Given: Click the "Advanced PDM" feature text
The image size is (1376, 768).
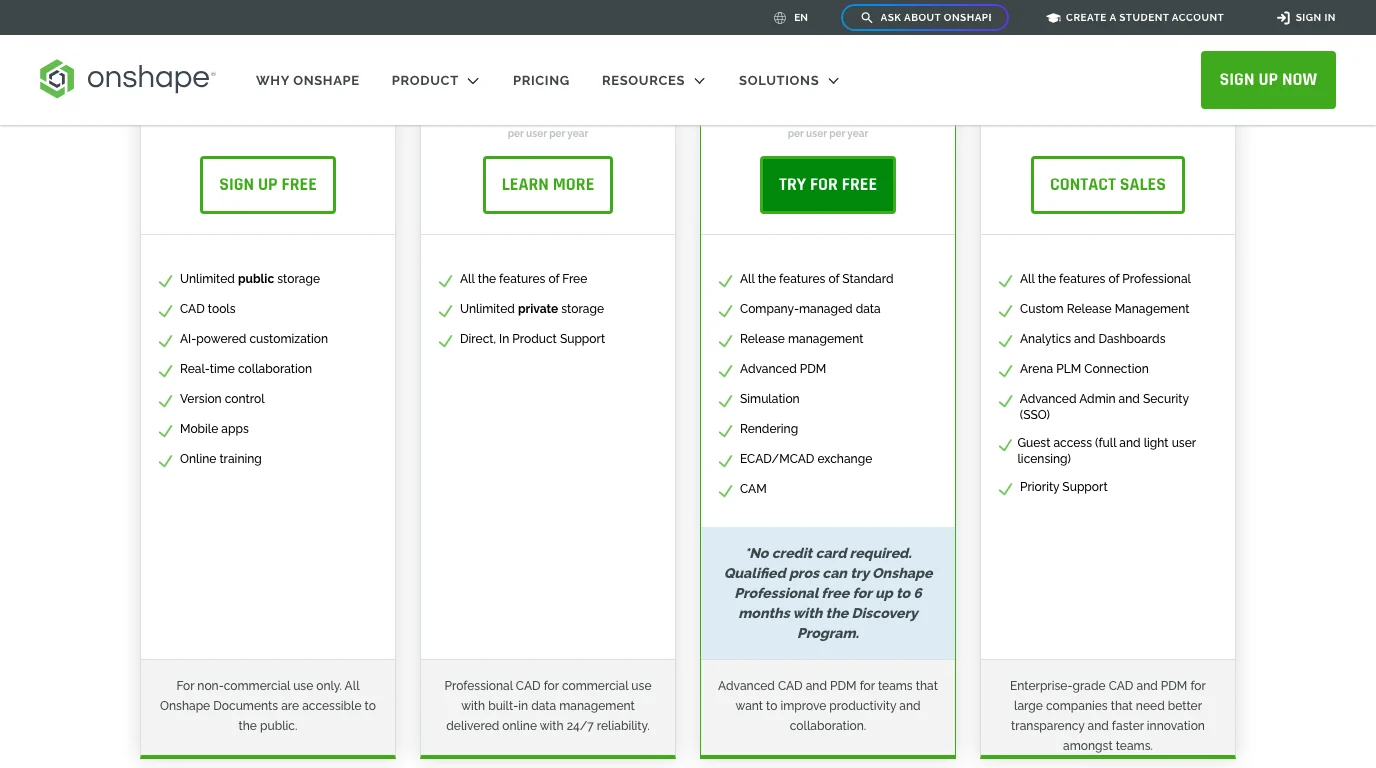Looking at the screenshot, I should 783,369.
